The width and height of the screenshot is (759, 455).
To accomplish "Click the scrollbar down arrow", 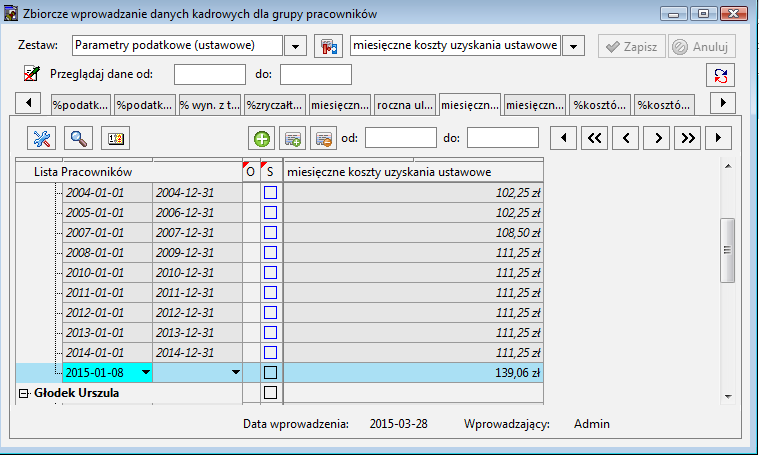I will point(728,396).
